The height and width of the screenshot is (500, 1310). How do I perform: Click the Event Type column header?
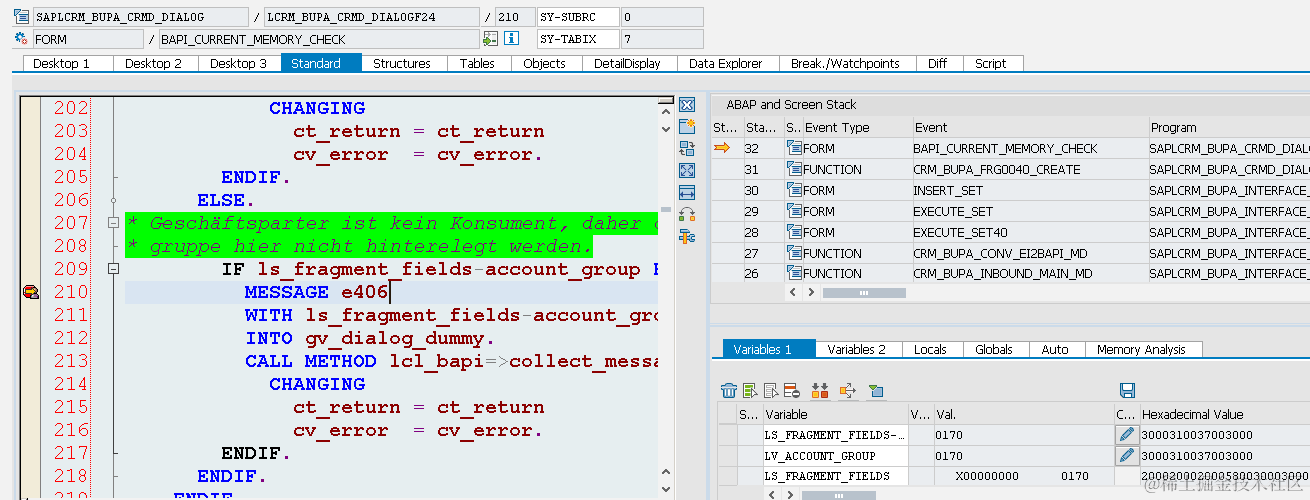(858, 127)
